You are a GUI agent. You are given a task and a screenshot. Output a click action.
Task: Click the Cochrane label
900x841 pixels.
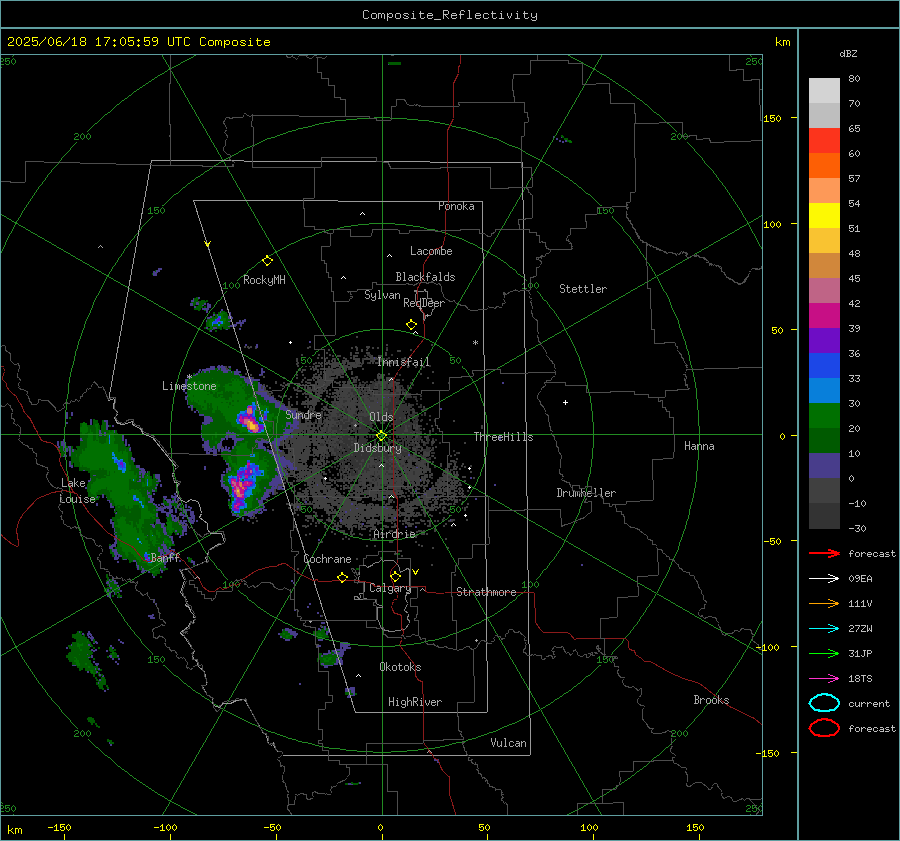[327, 559]
